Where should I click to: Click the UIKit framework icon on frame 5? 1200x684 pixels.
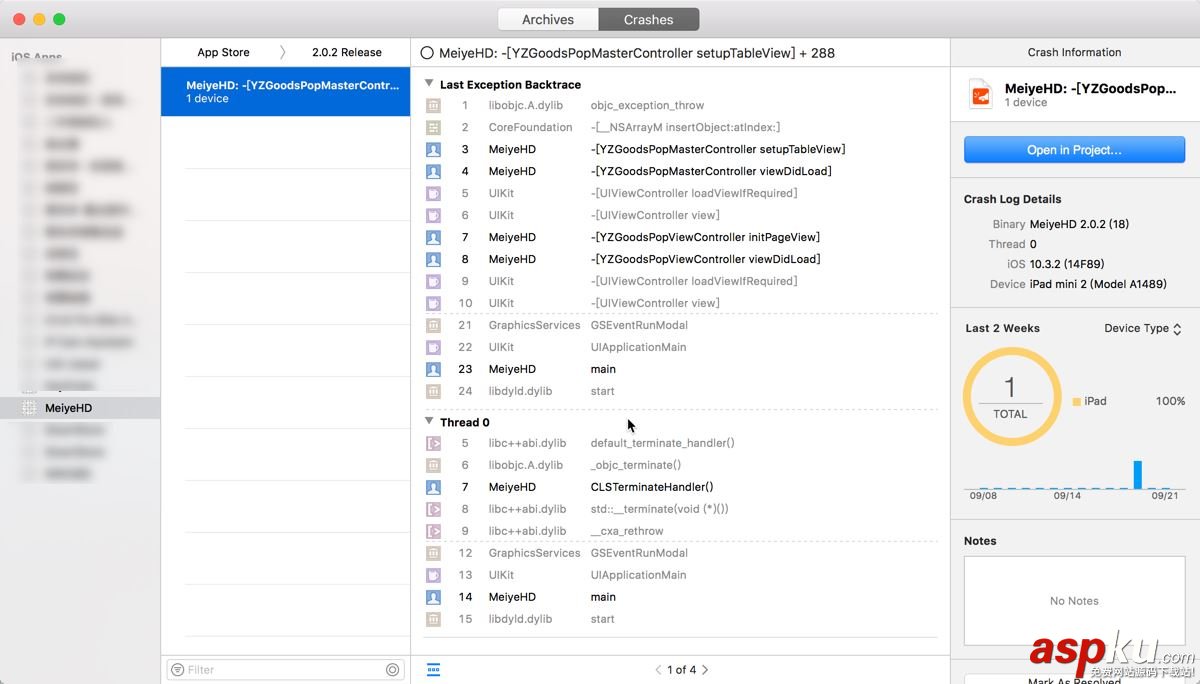433,193
